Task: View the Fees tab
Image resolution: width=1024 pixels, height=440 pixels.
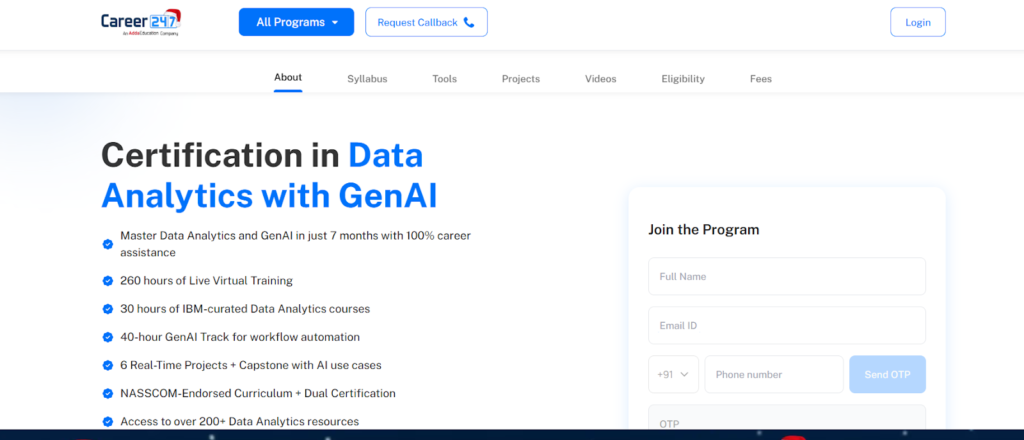Action: pos(761,79)
